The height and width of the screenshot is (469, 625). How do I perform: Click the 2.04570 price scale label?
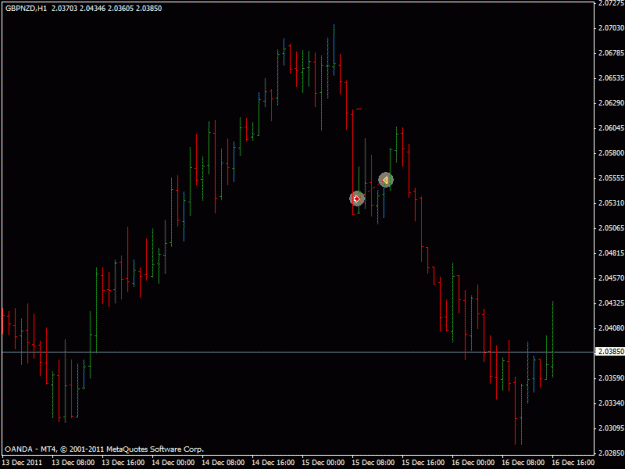pyautogui.click(x=611, y=278)
